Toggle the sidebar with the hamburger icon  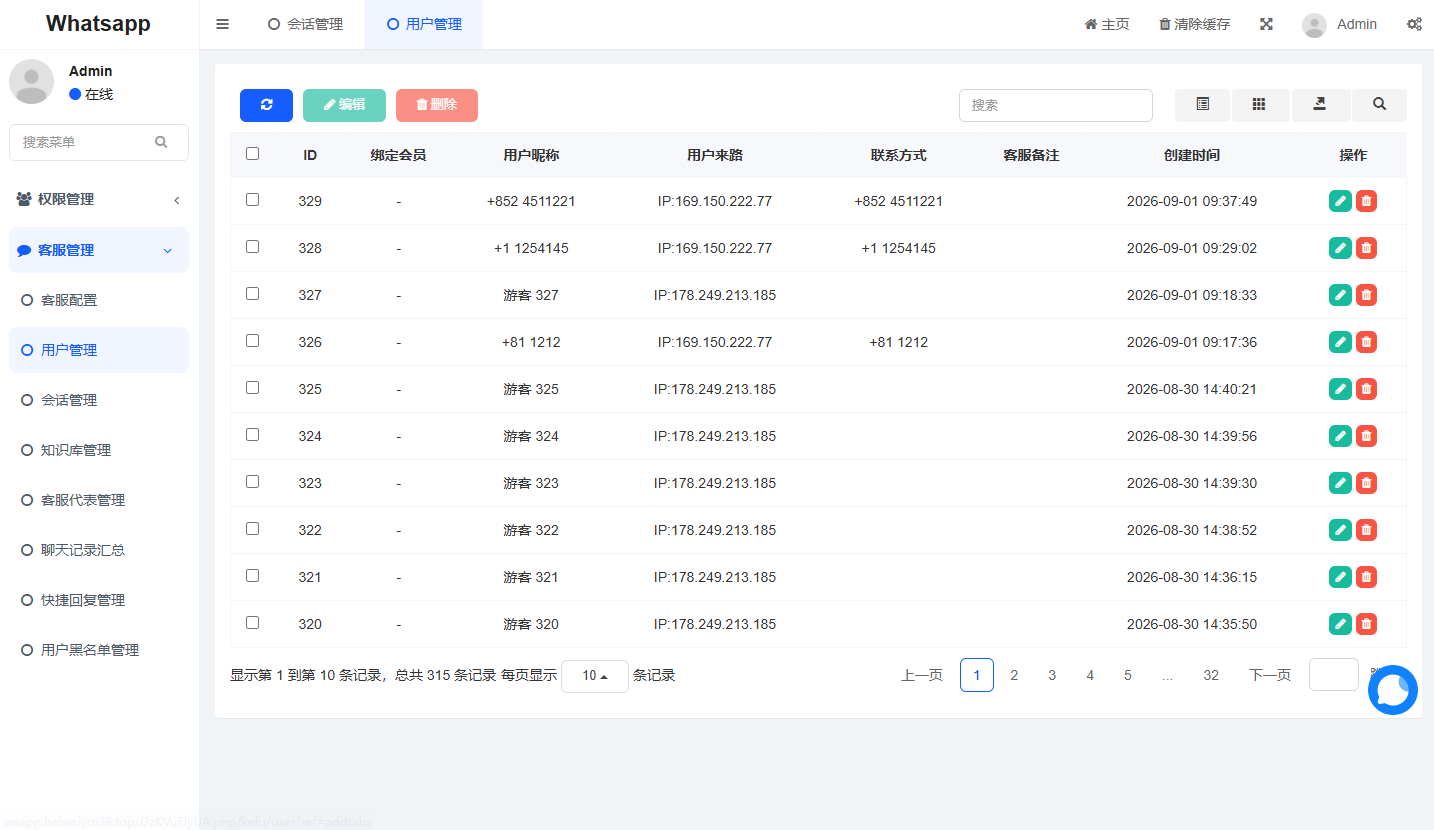(222, 24)
